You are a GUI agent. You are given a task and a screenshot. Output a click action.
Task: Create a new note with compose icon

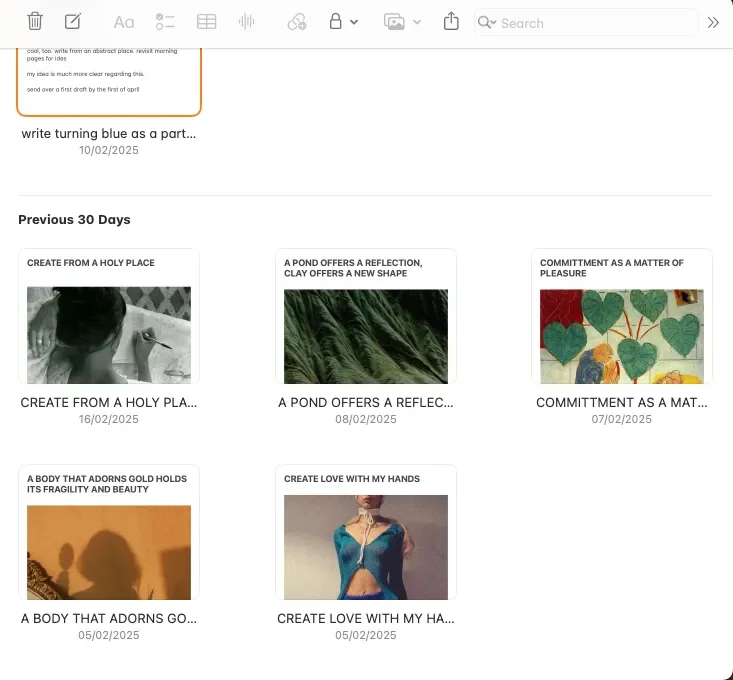click(x=73, y=21)
